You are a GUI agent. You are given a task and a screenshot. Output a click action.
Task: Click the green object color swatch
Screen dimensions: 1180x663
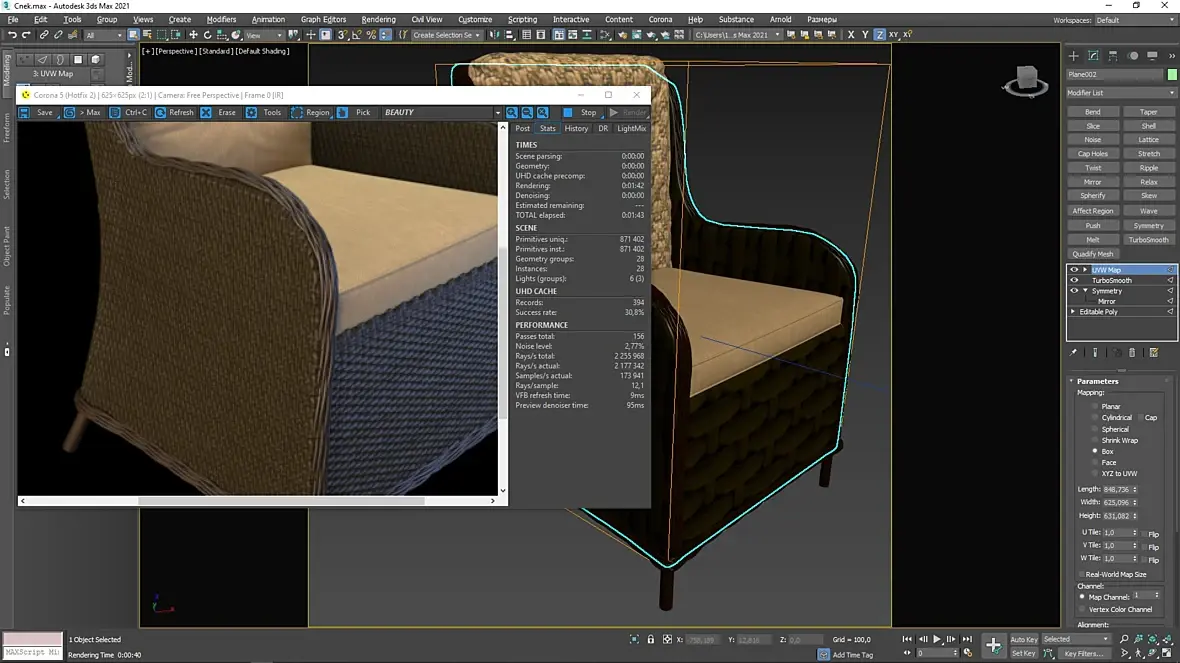(1171, 74)
